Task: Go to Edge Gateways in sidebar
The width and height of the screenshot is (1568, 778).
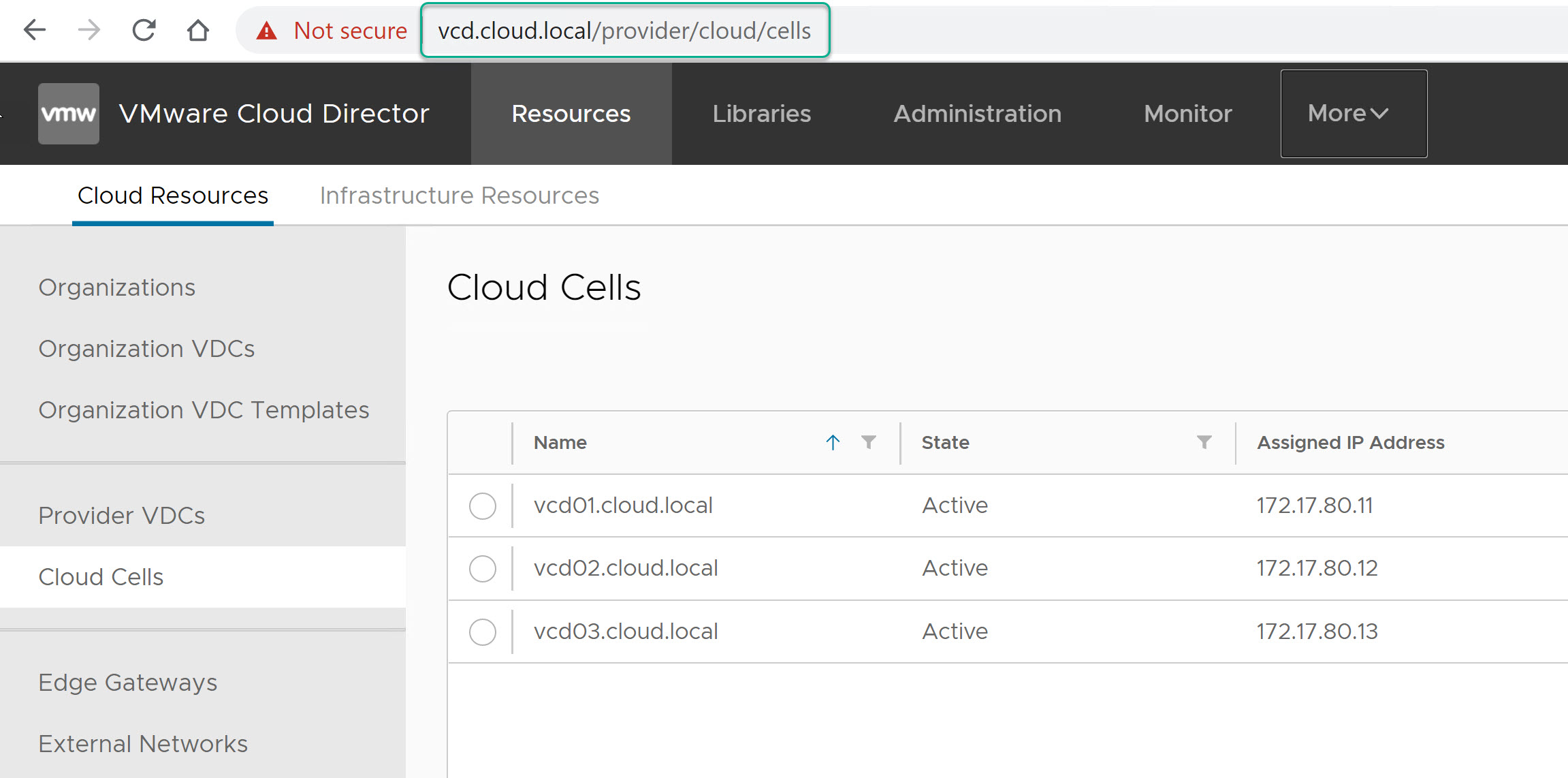Action: point(128,683)
